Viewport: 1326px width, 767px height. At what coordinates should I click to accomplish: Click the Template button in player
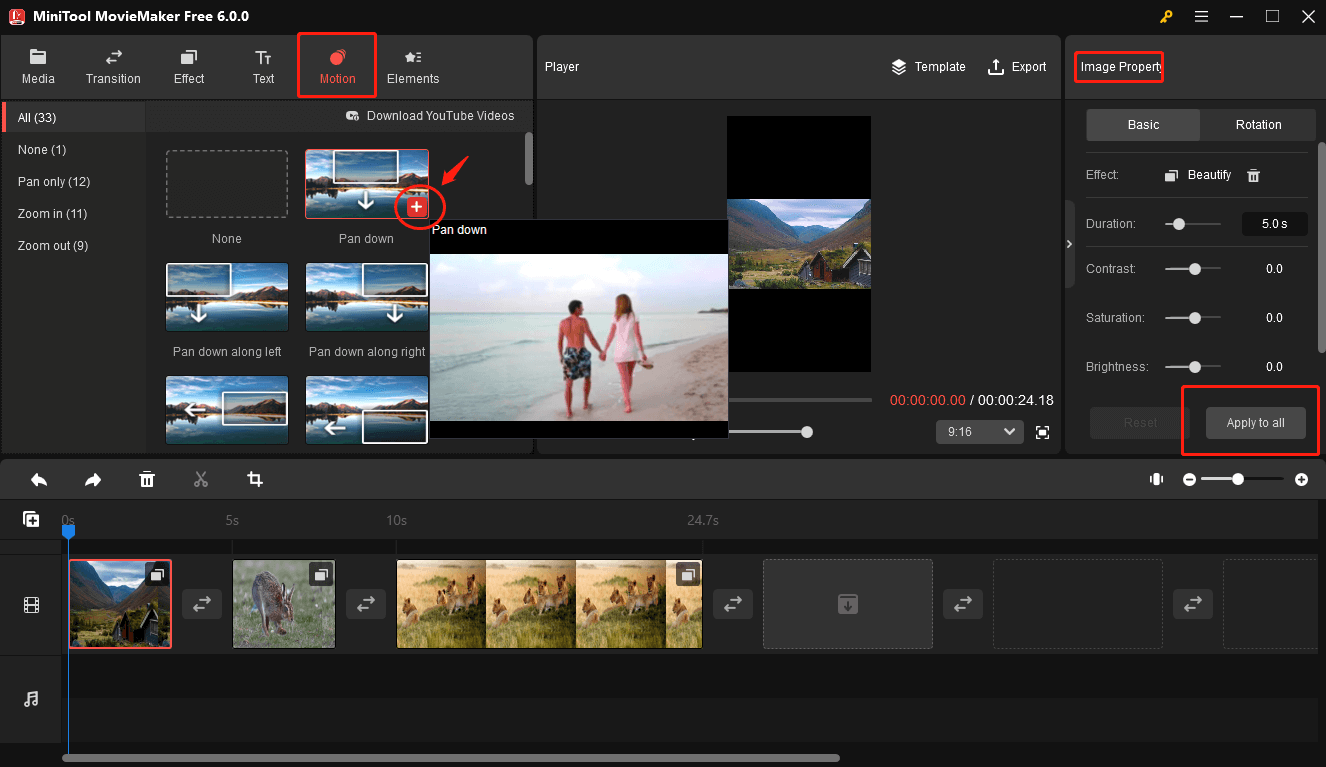point(928,67)
